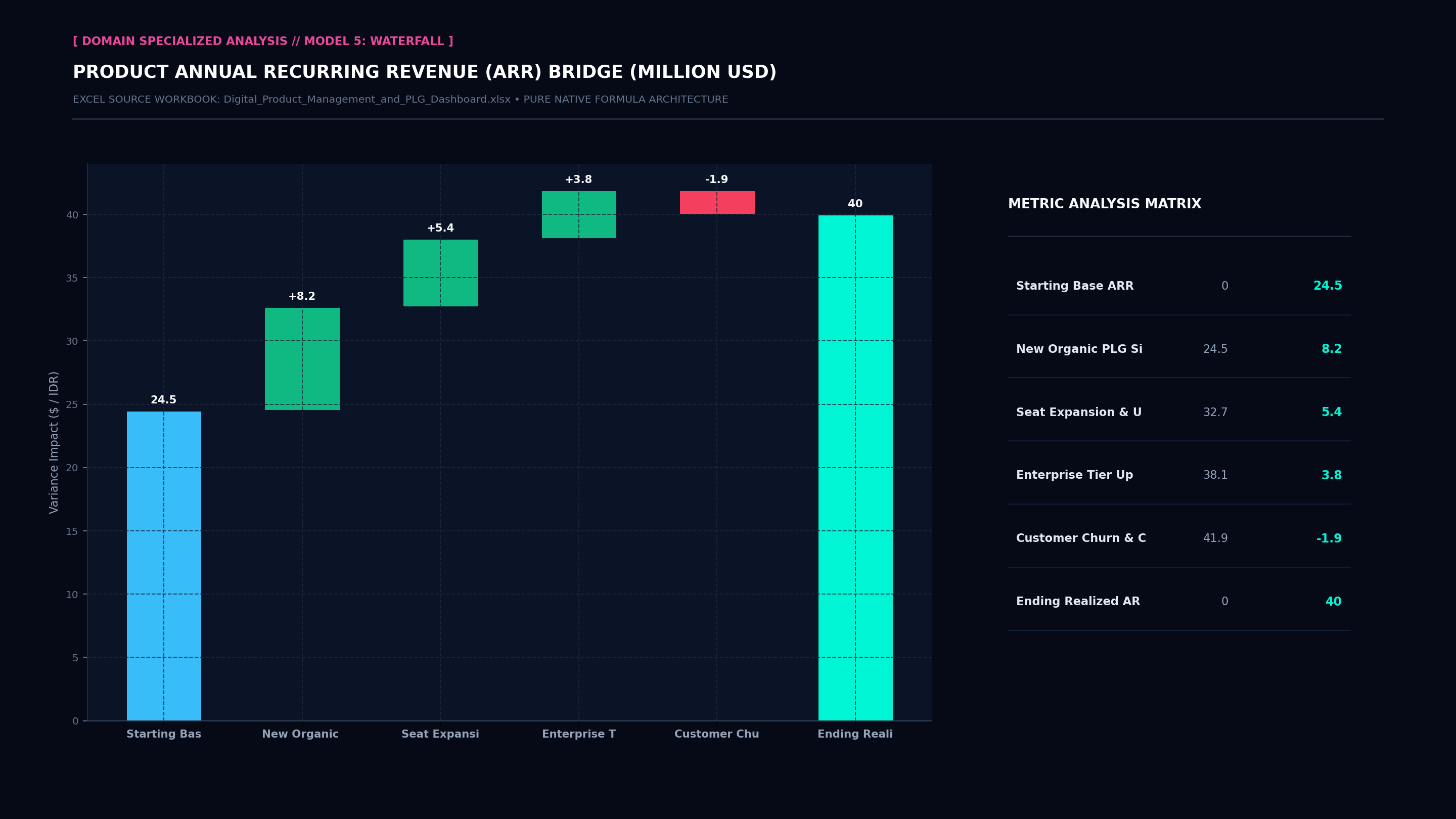Click 'Ending Realized AR' in the matrix
This screenshot has height=819, width=1456.
click(x=1078, y=602)
